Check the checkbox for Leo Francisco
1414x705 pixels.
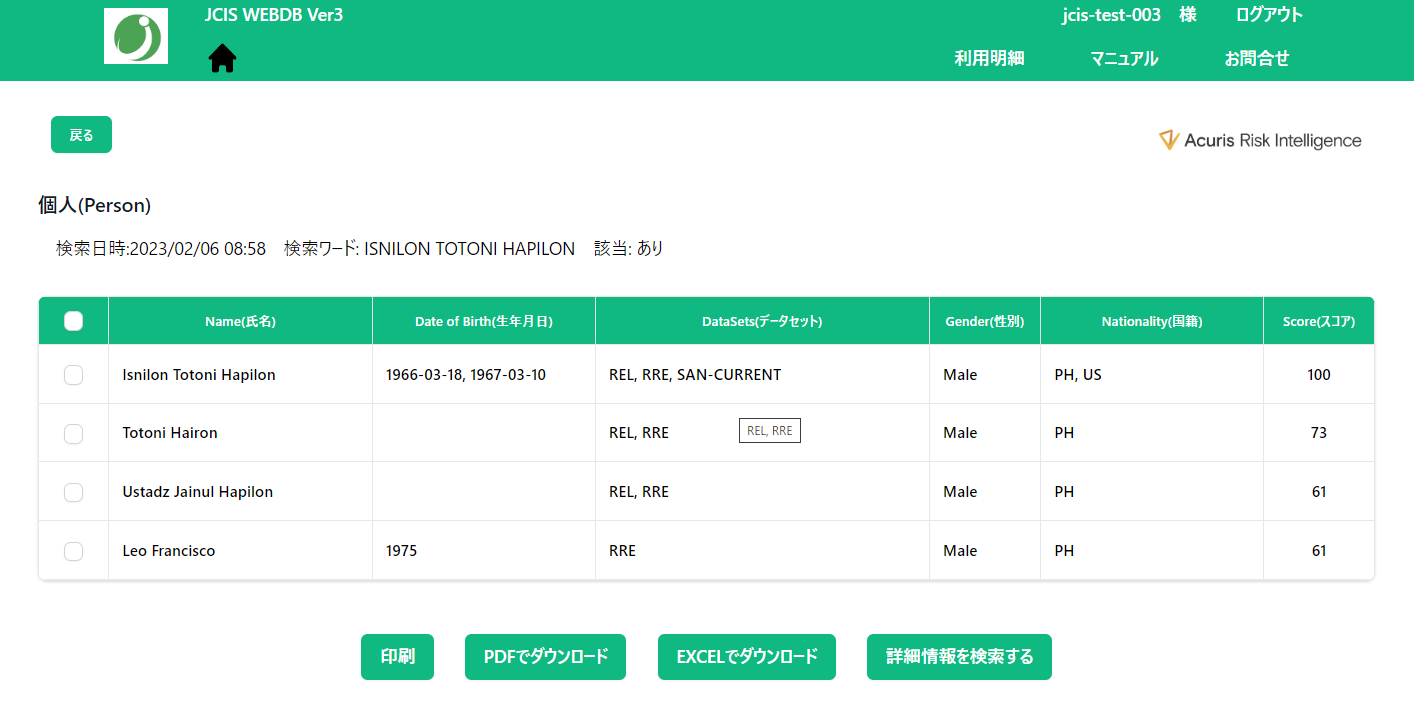(x=73, y=550)
